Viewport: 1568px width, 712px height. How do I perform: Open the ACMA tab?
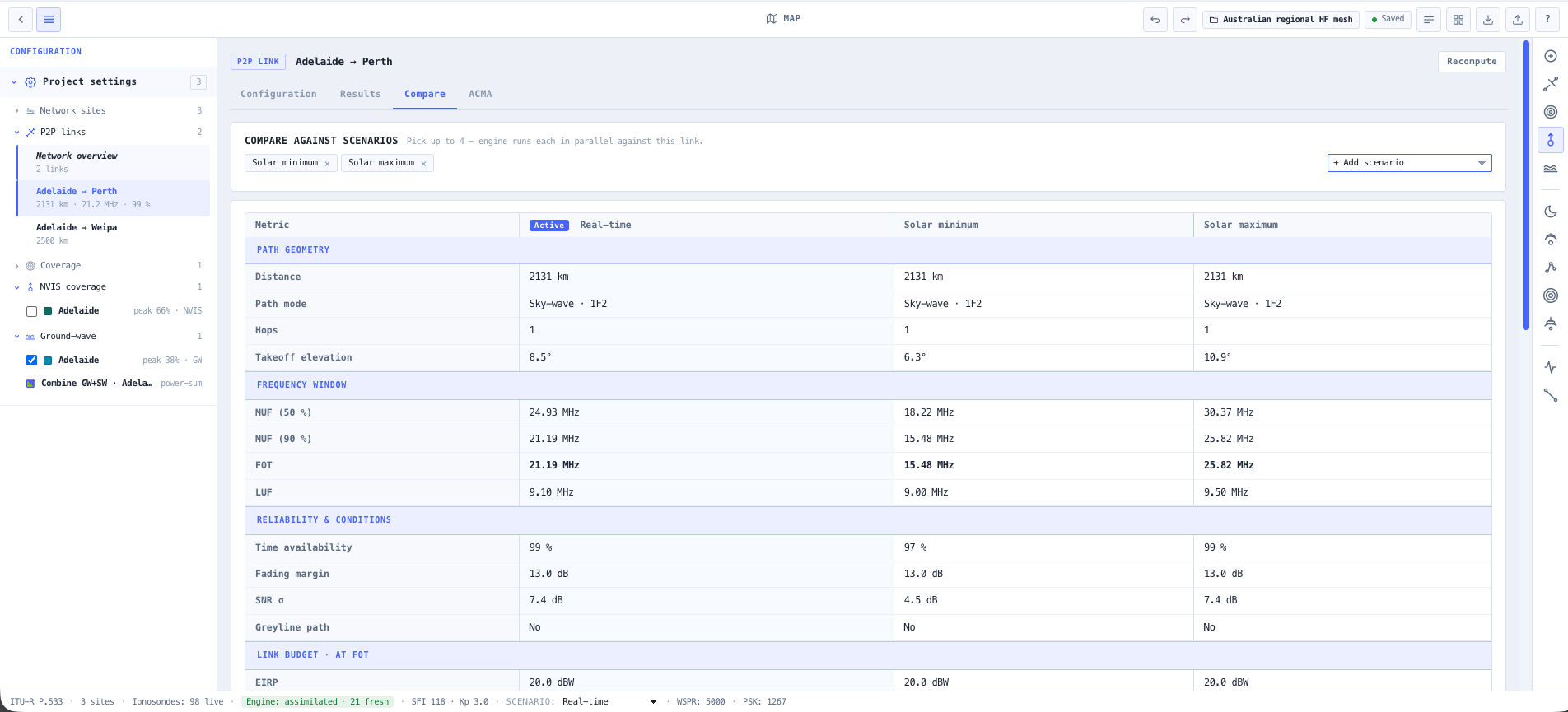click(480, 94)
